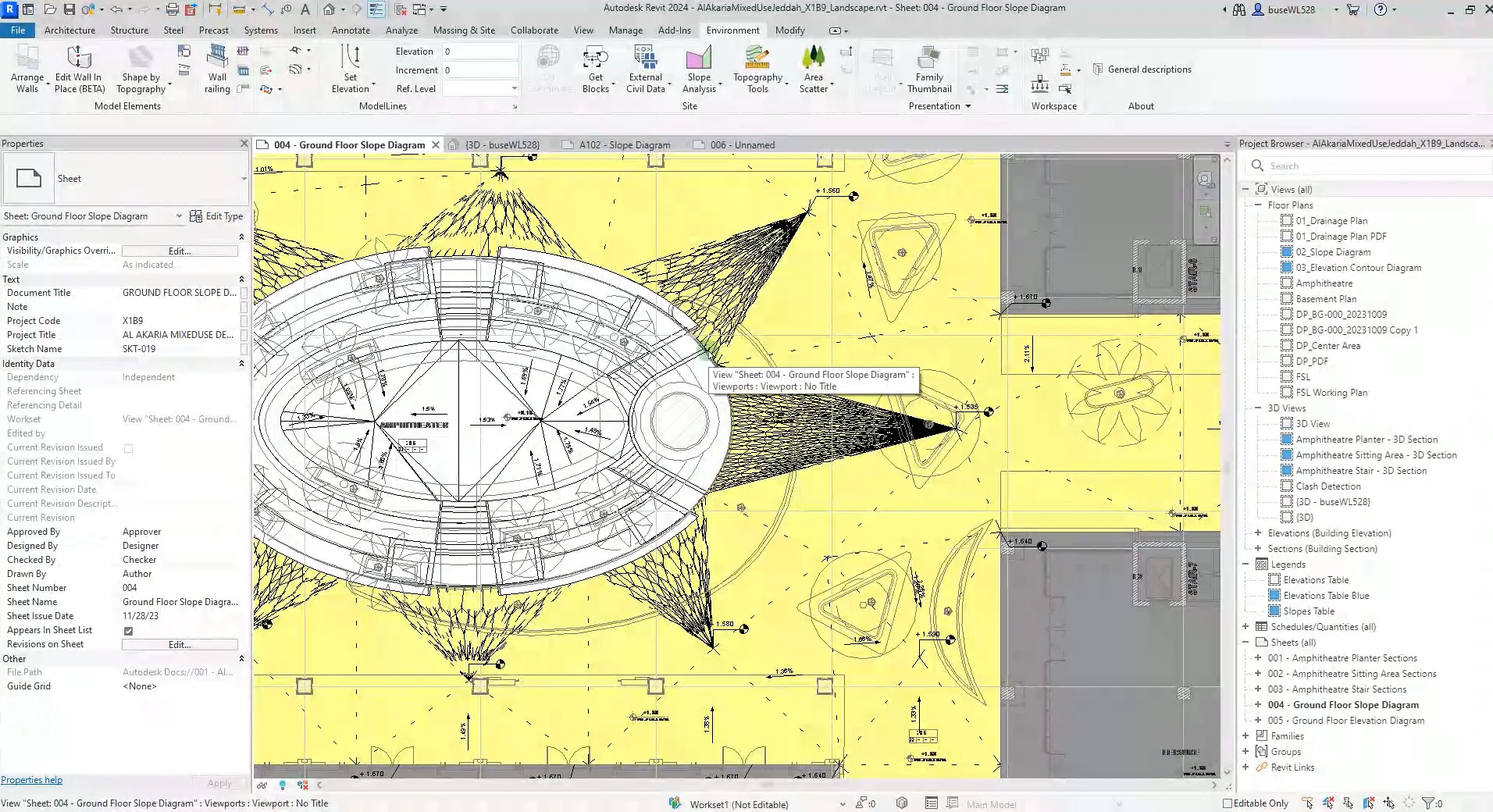Select the Arrange Walls tool
This screenshot has height=812, width=1493.
point(28,69)
